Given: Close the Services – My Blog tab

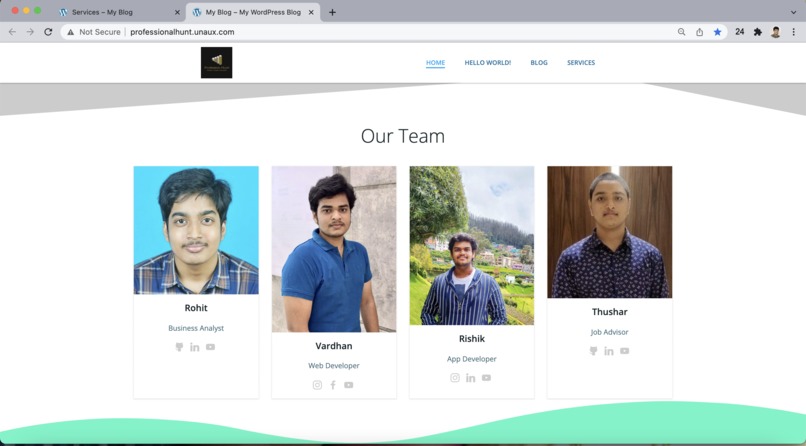Looking at the screenshot, I should click(x=177, y=12).
